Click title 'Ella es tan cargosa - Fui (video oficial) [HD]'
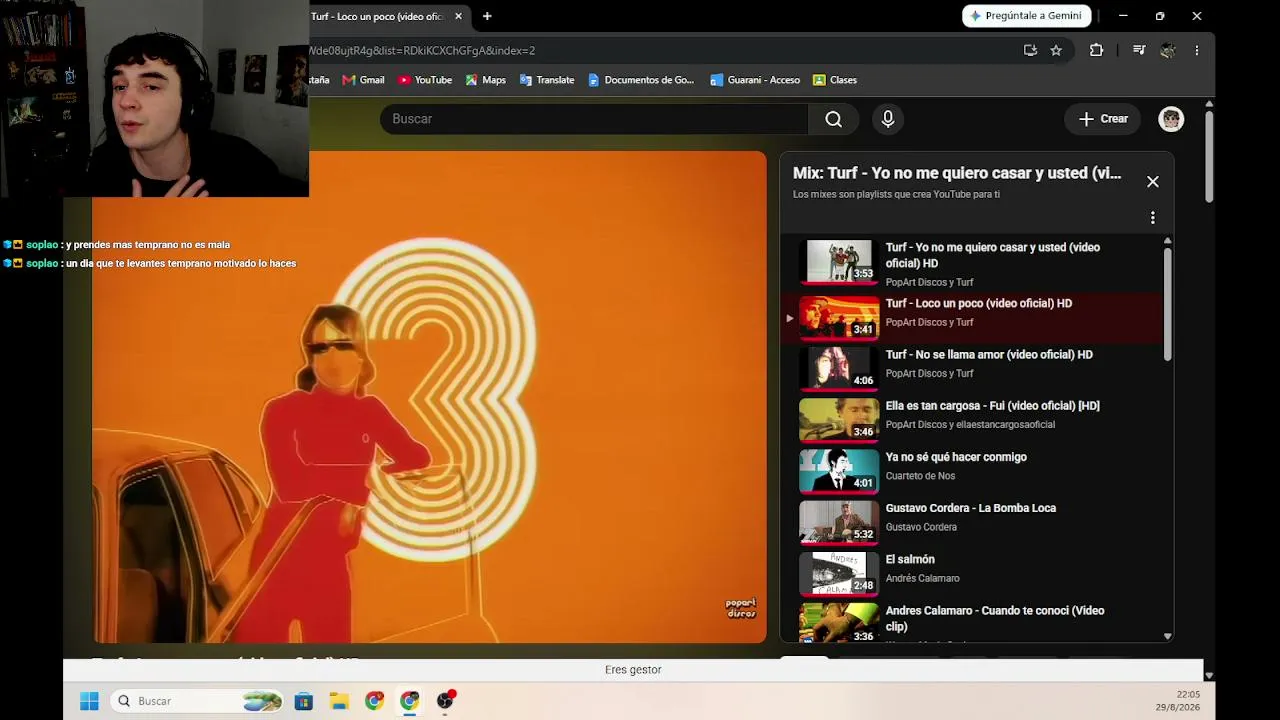The image size is (1280, 720). [x=992, y=406]
